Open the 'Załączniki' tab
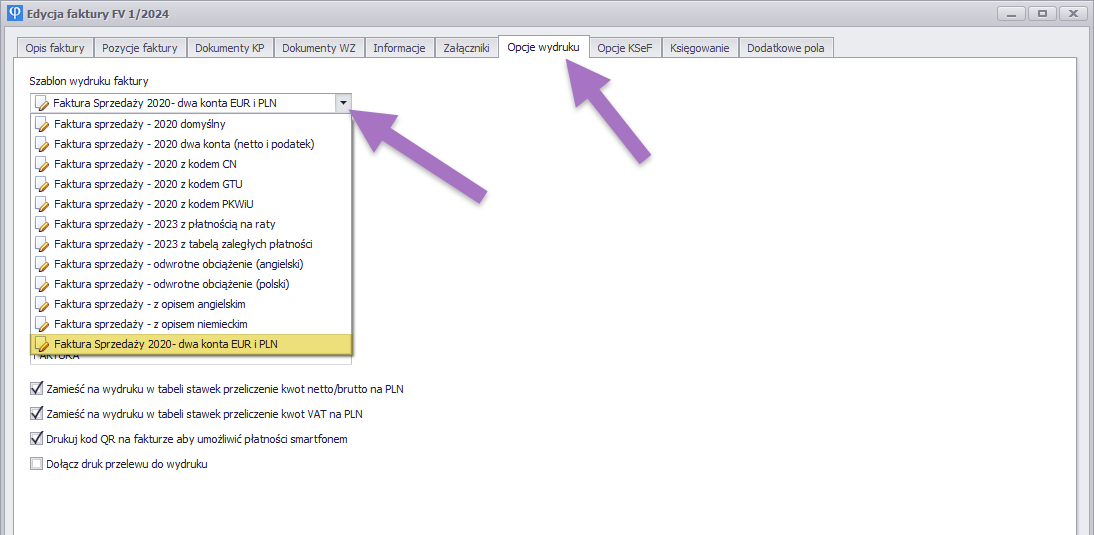 point(466,48)
